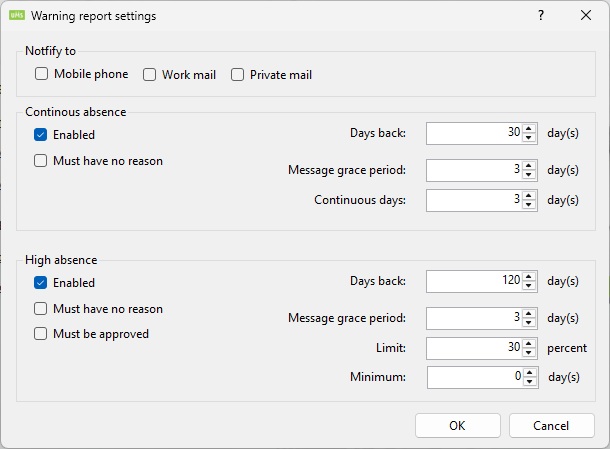Increase Continuous absence Days back value
610x449 pixels.
[530, 128]
